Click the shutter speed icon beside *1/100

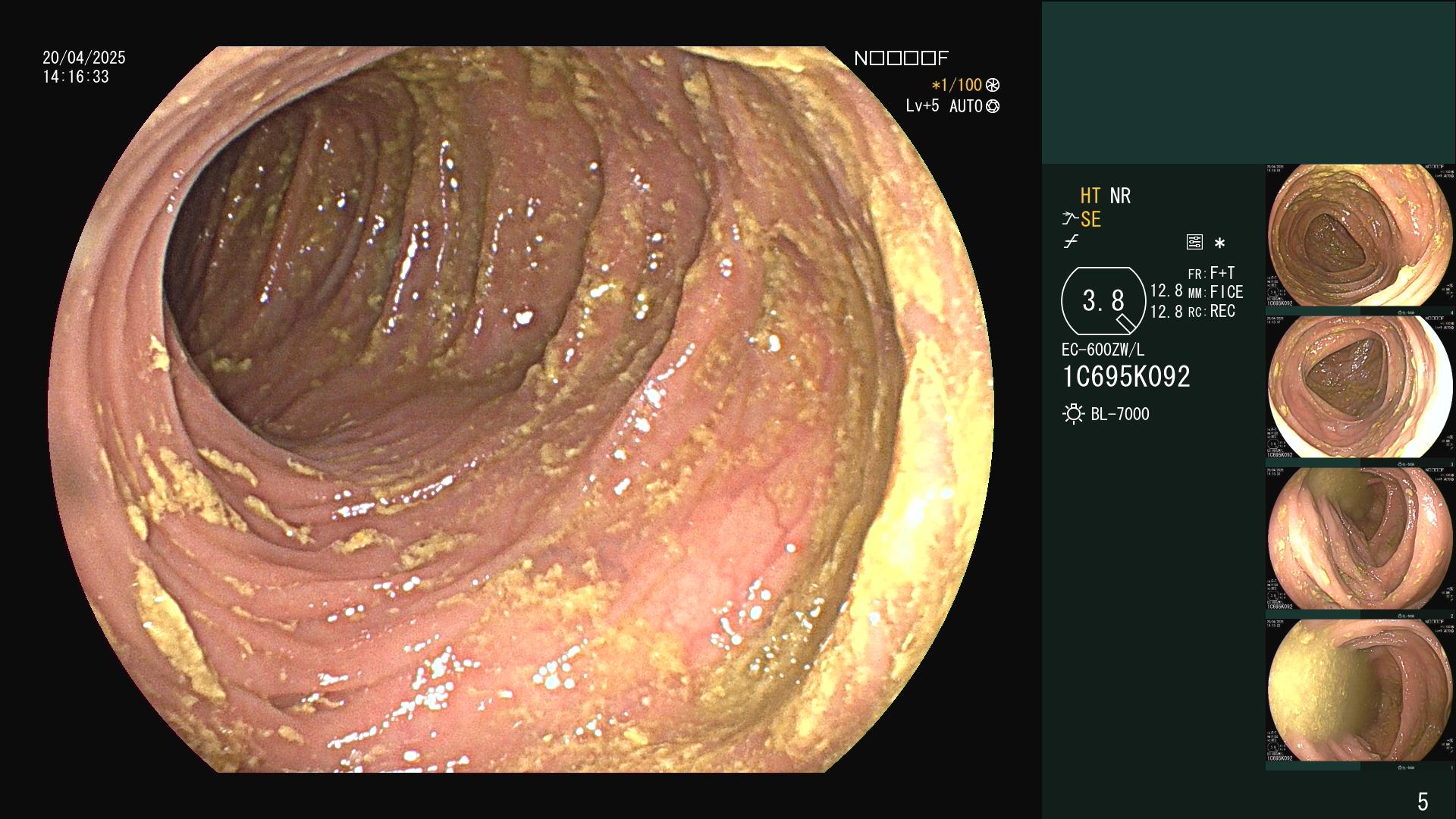[993, 86]
